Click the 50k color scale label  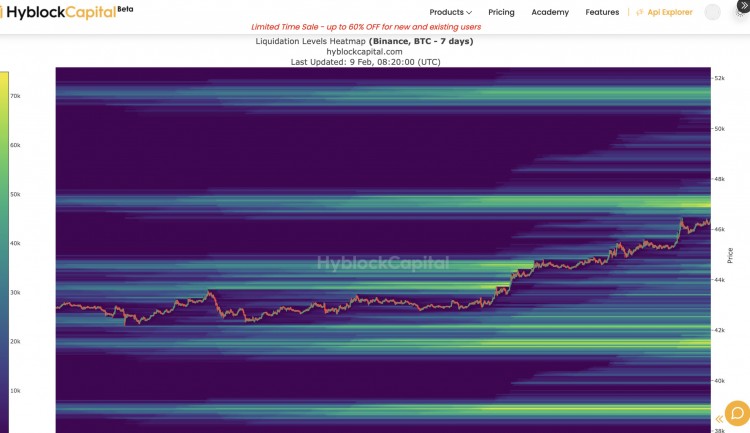[x=15, y=194]
